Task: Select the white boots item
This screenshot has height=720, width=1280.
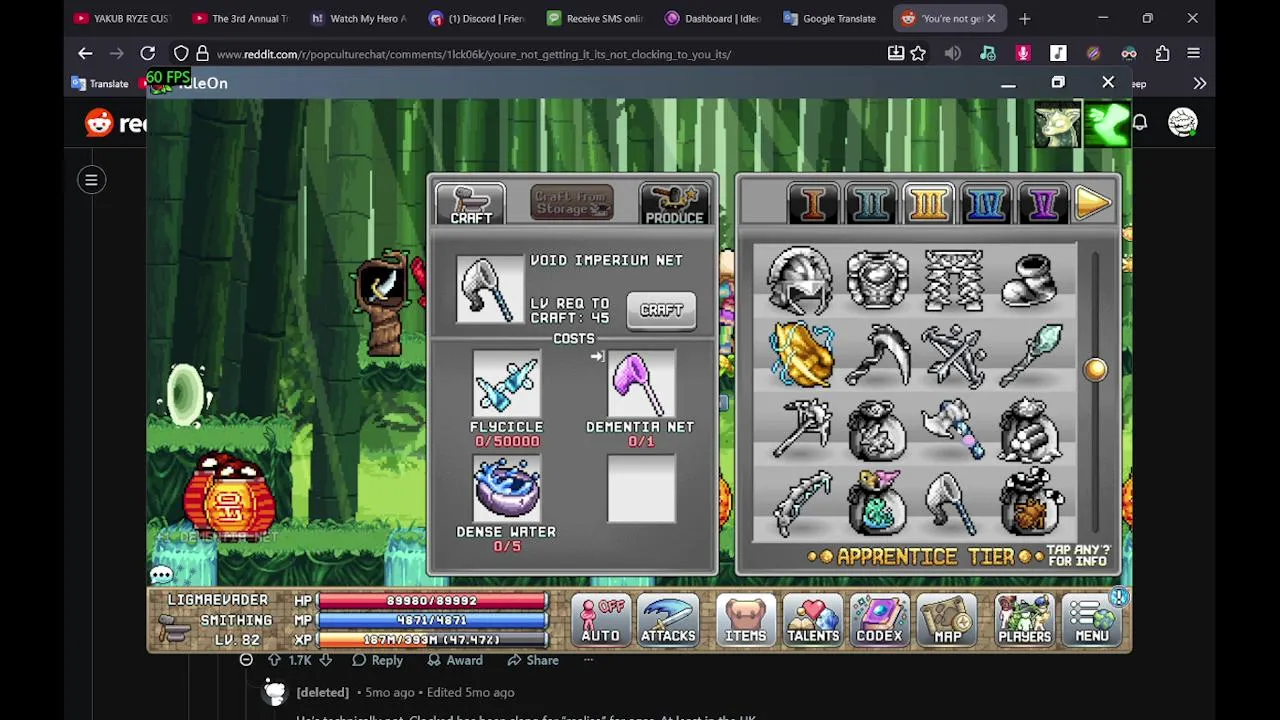Action: (x=1030, y=280)
